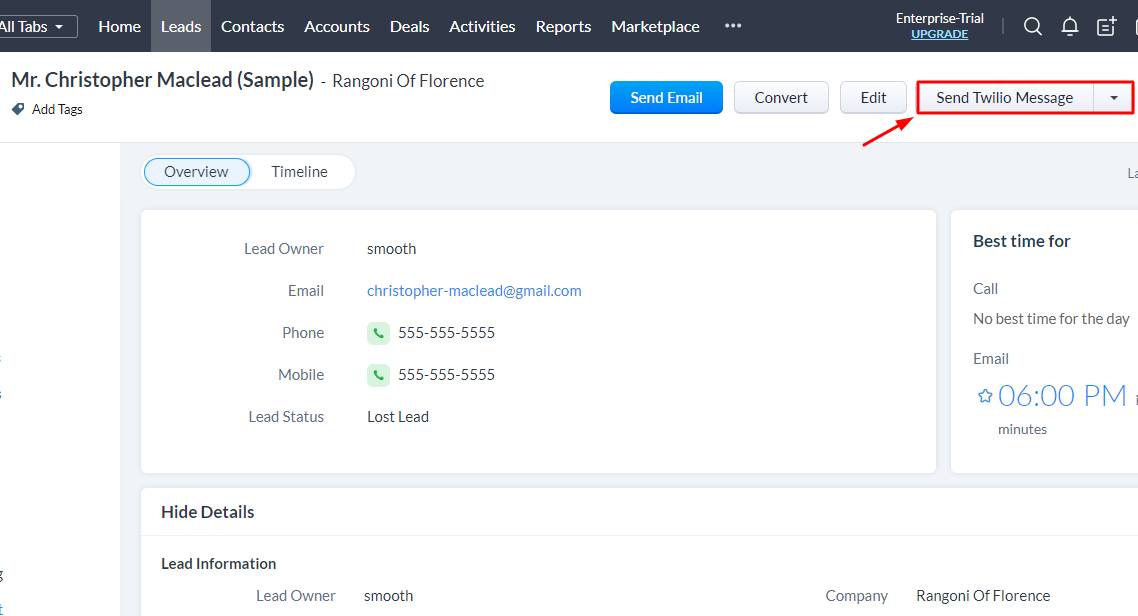Click No best time for the day text
Screen dimensions: 1138x616
(x=1051, y=319)
